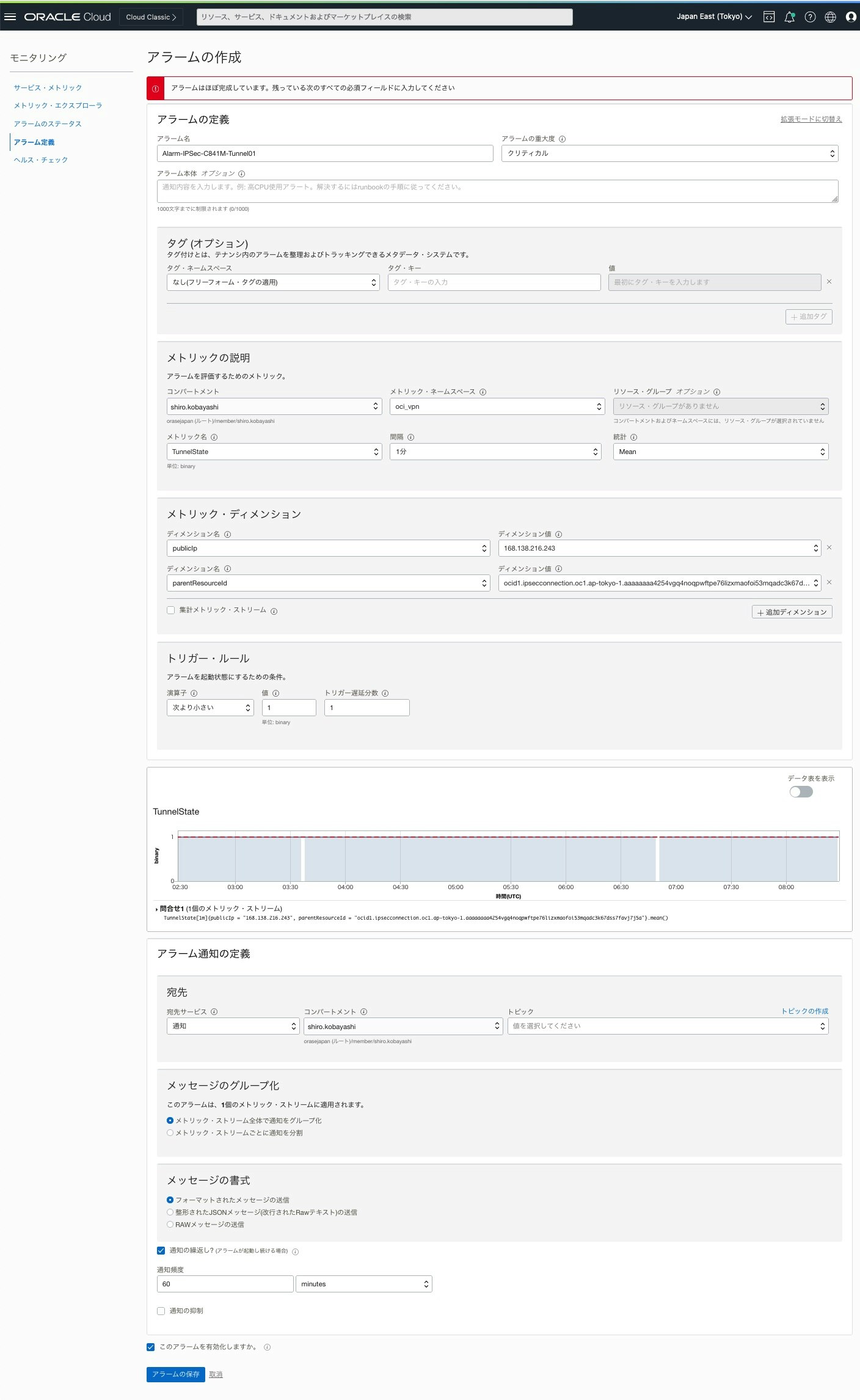Screen dimensions: 860x1400
Task: Click info icon next to メトリック名
Action: pos(214,438)
